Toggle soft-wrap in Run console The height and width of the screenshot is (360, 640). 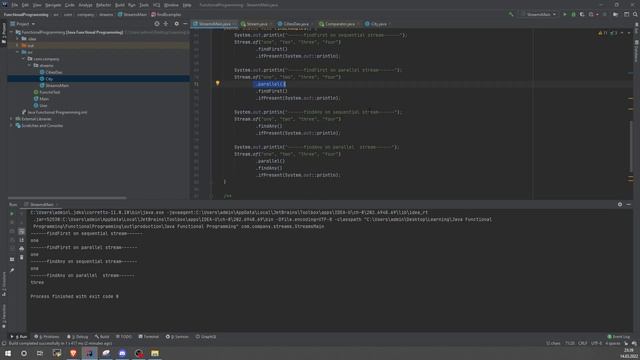pos(22,231)
